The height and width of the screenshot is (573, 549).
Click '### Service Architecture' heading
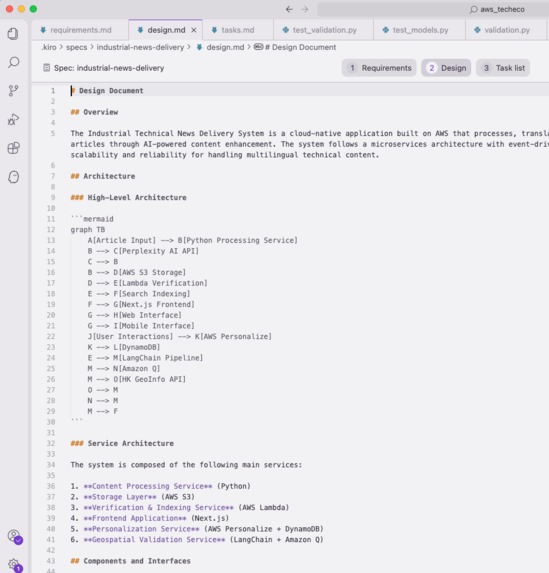[122, 443]
